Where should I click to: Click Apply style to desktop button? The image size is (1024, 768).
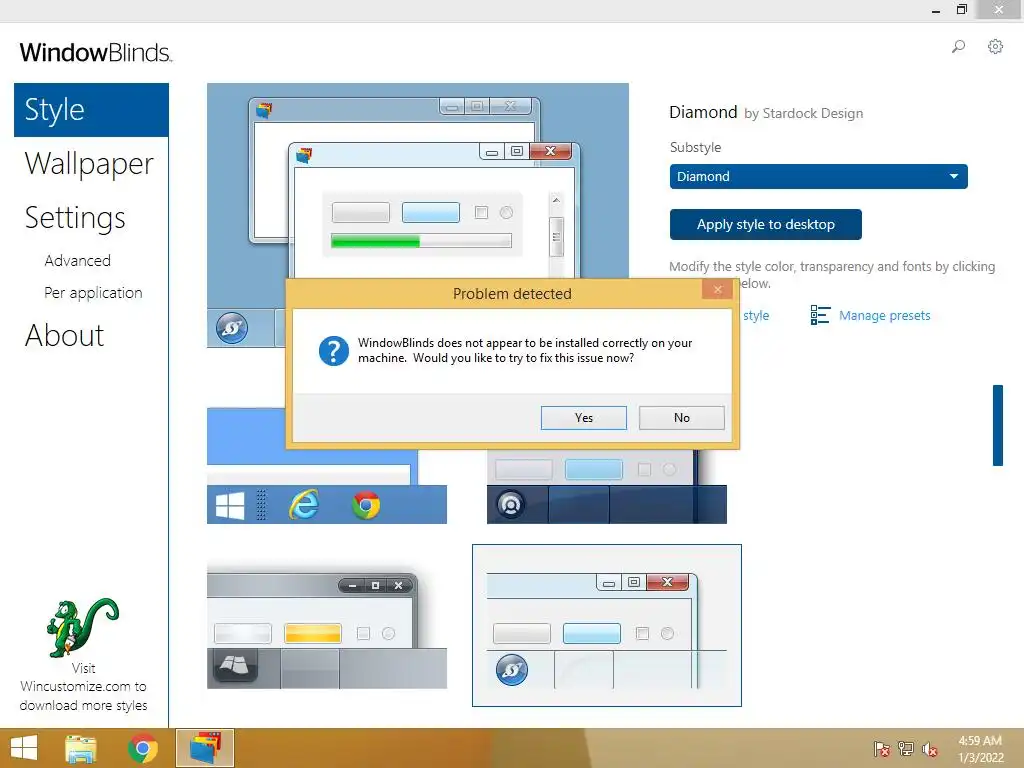pos(765,225)
